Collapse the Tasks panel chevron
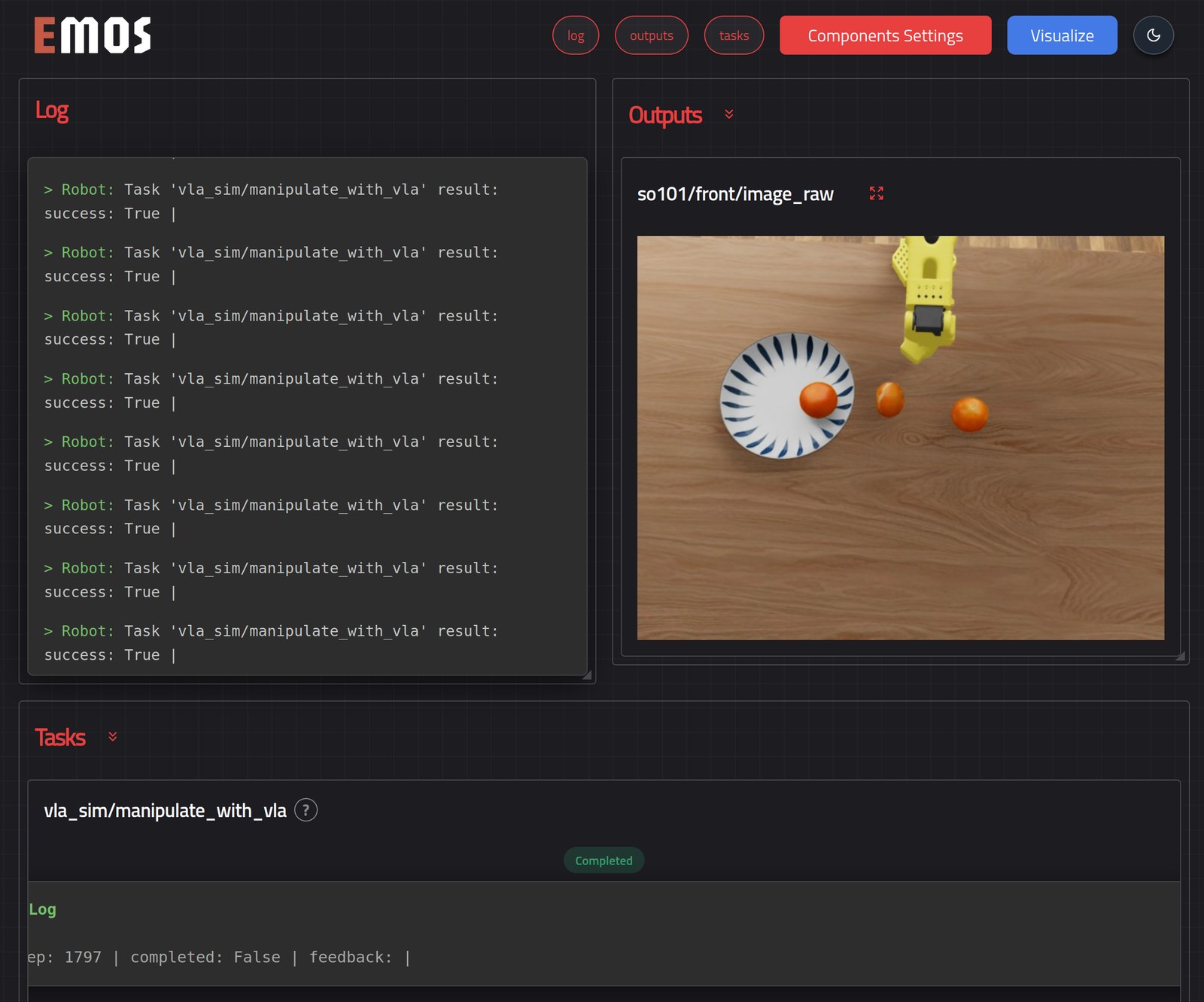Image resolution: width=1204 pixels, height=1002 pixels. coord(113,736)
